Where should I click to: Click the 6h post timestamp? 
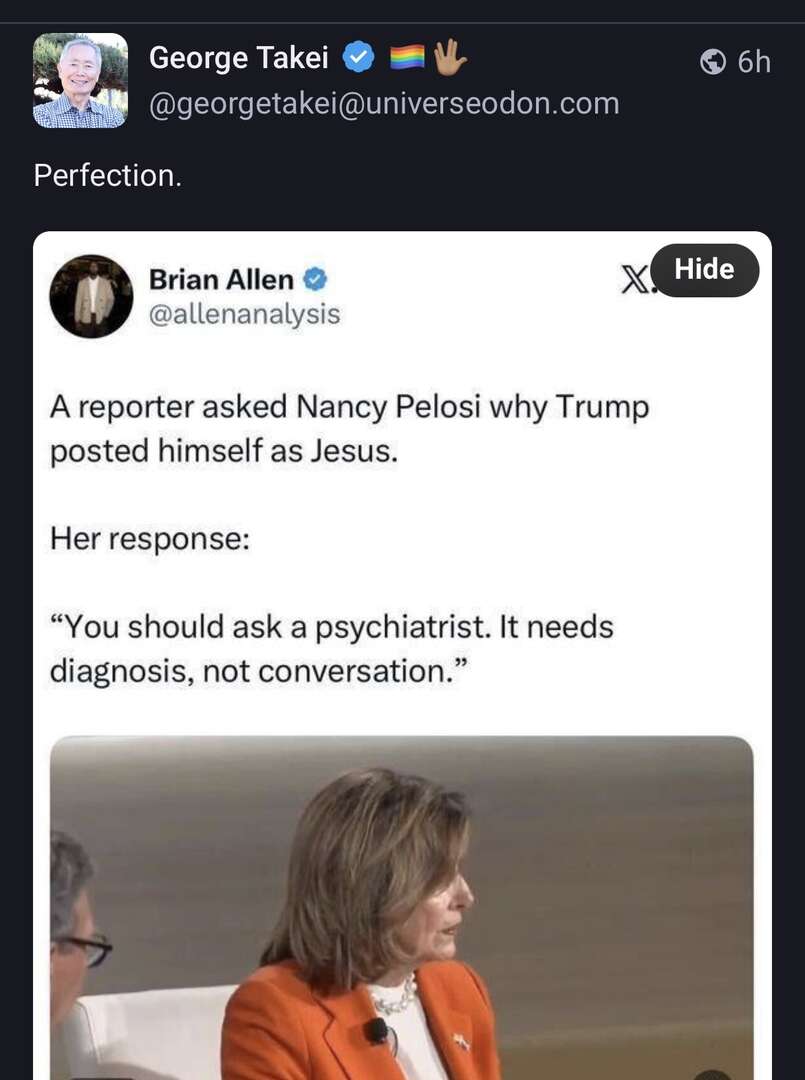tap(754, 62)
